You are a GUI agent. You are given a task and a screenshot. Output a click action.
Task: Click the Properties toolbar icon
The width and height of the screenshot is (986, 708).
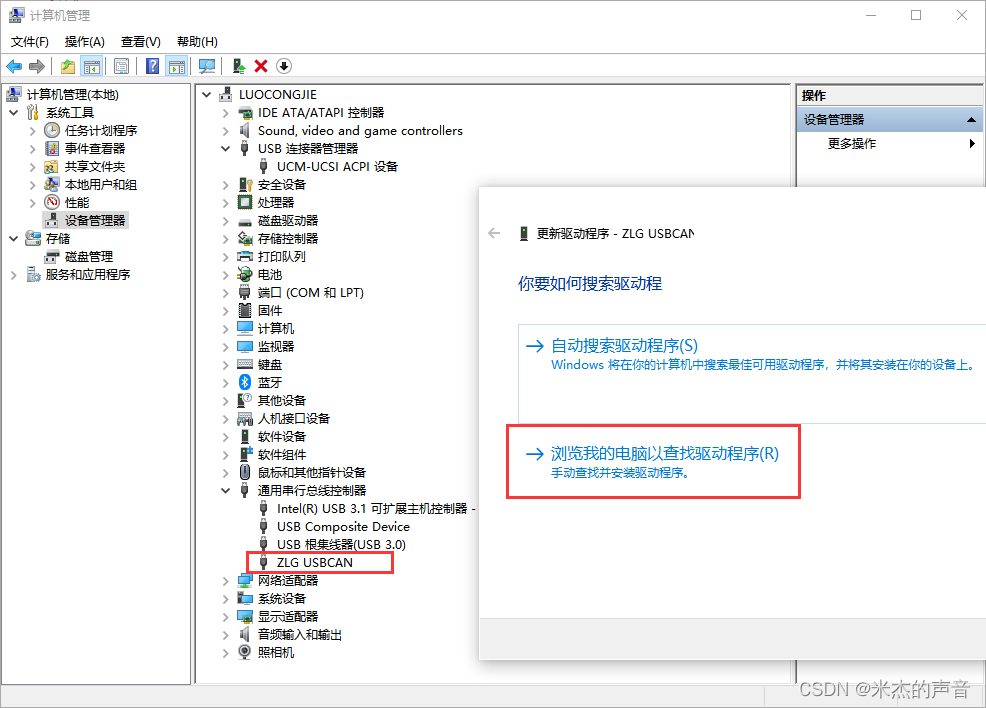[121, 66]
